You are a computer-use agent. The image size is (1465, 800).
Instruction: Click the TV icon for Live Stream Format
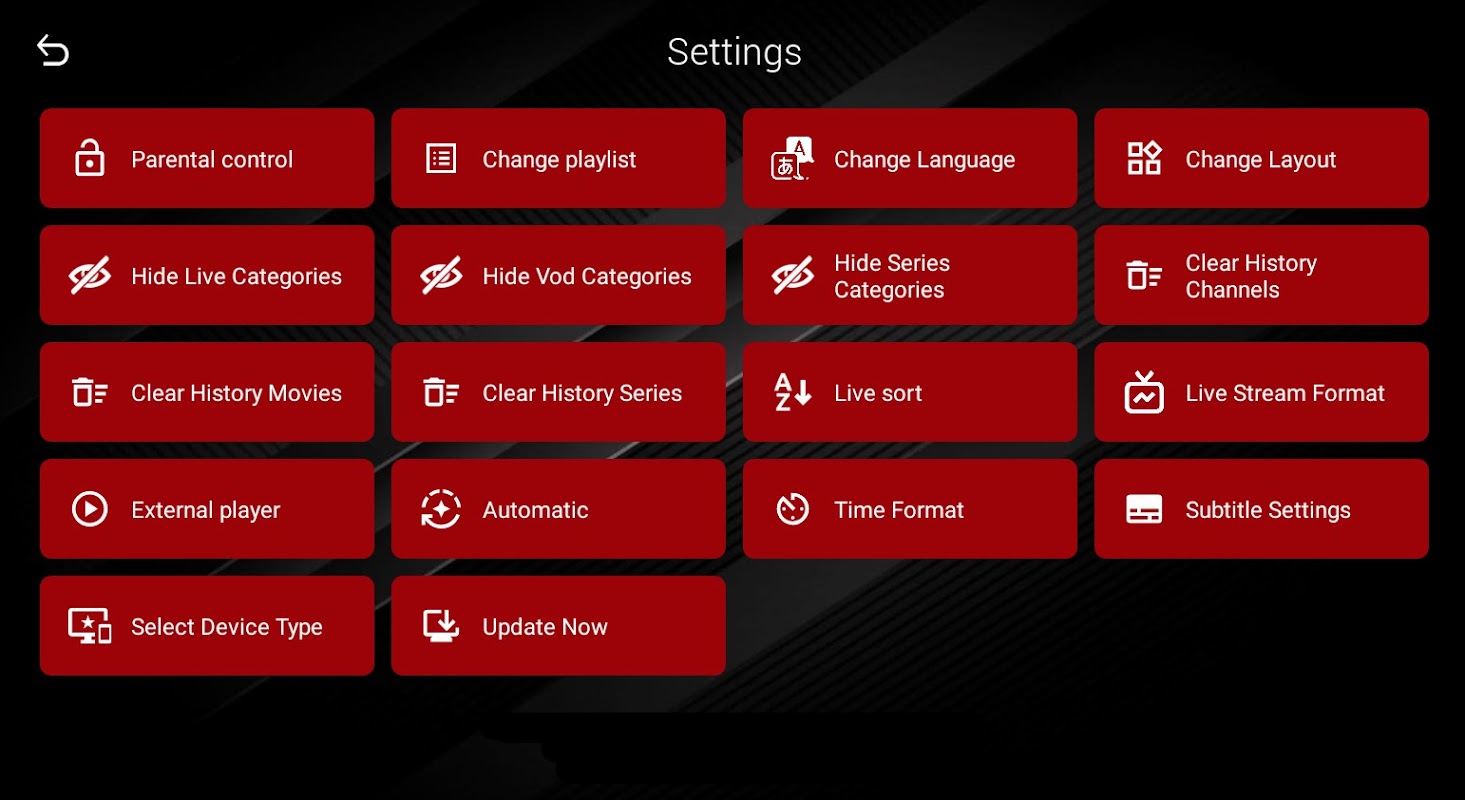[x=1144, y=392]
